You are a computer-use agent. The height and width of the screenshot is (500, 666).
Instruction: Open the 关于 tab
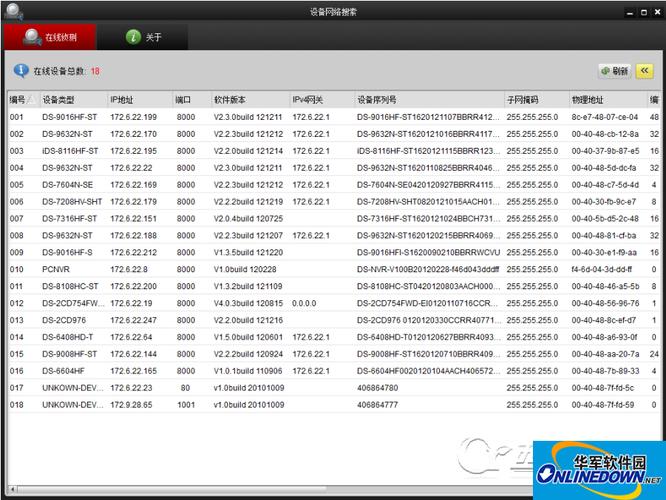click(143, 37)
